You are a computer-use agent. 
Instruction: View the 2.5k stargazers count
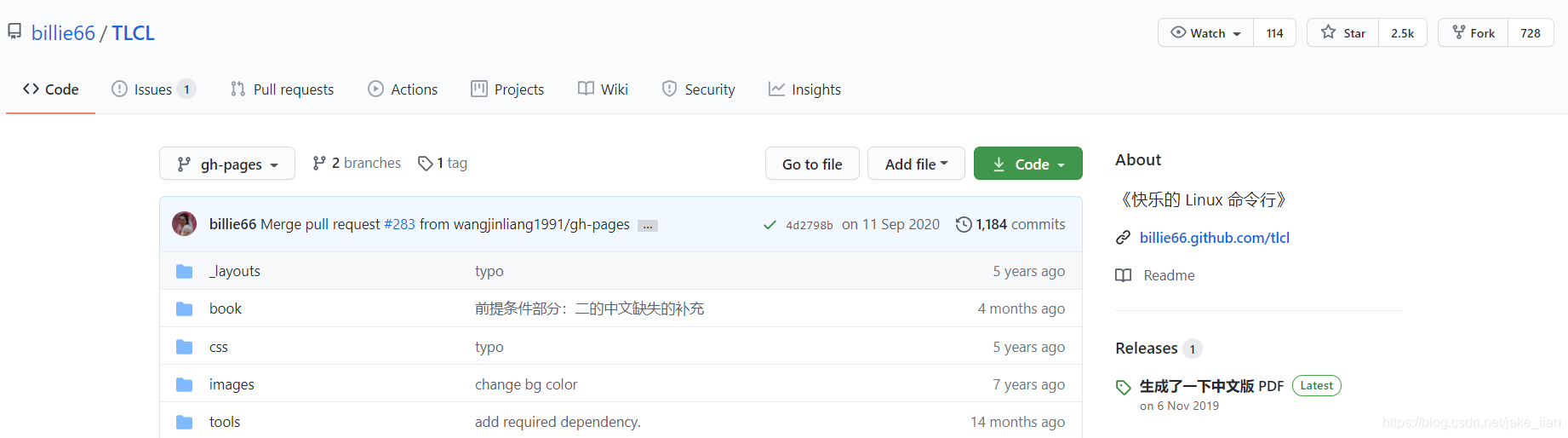point(1402,32)
